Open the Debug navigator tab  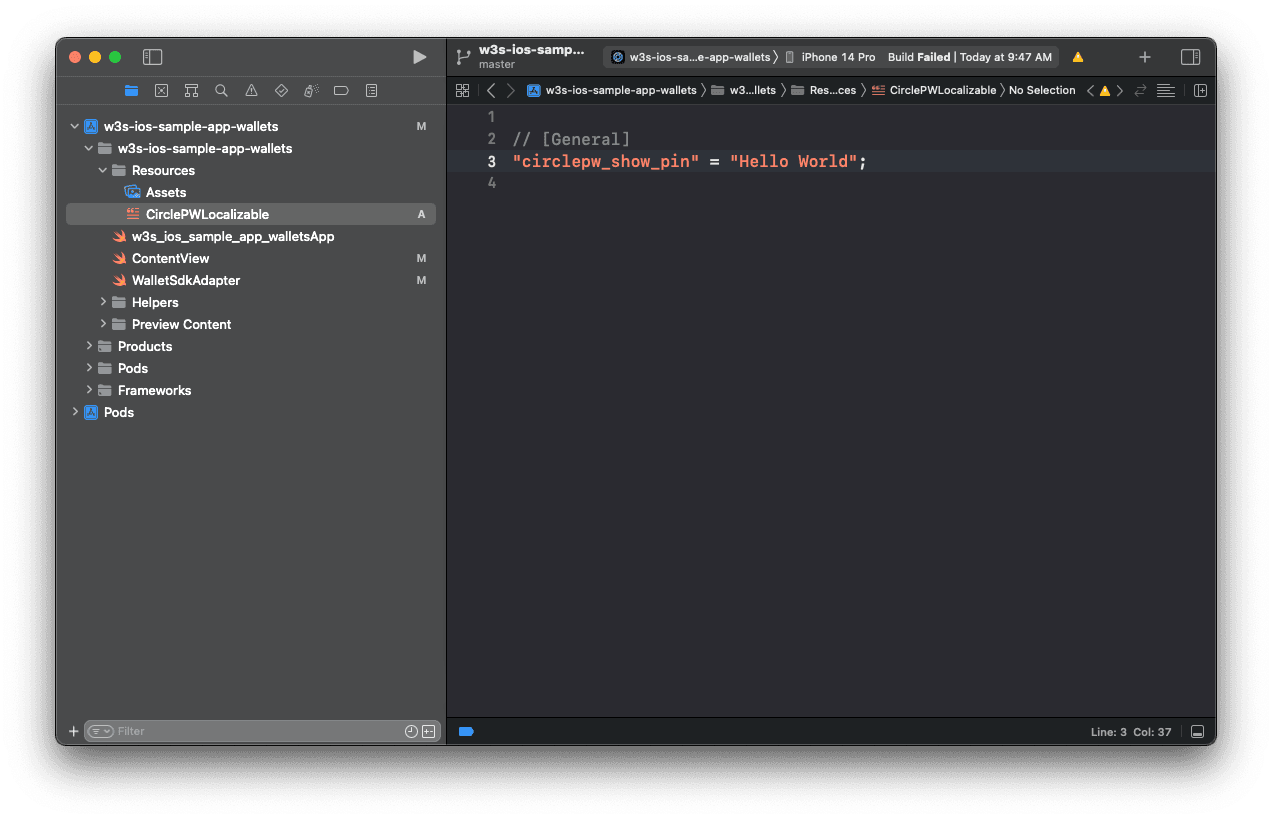[311, 90]
